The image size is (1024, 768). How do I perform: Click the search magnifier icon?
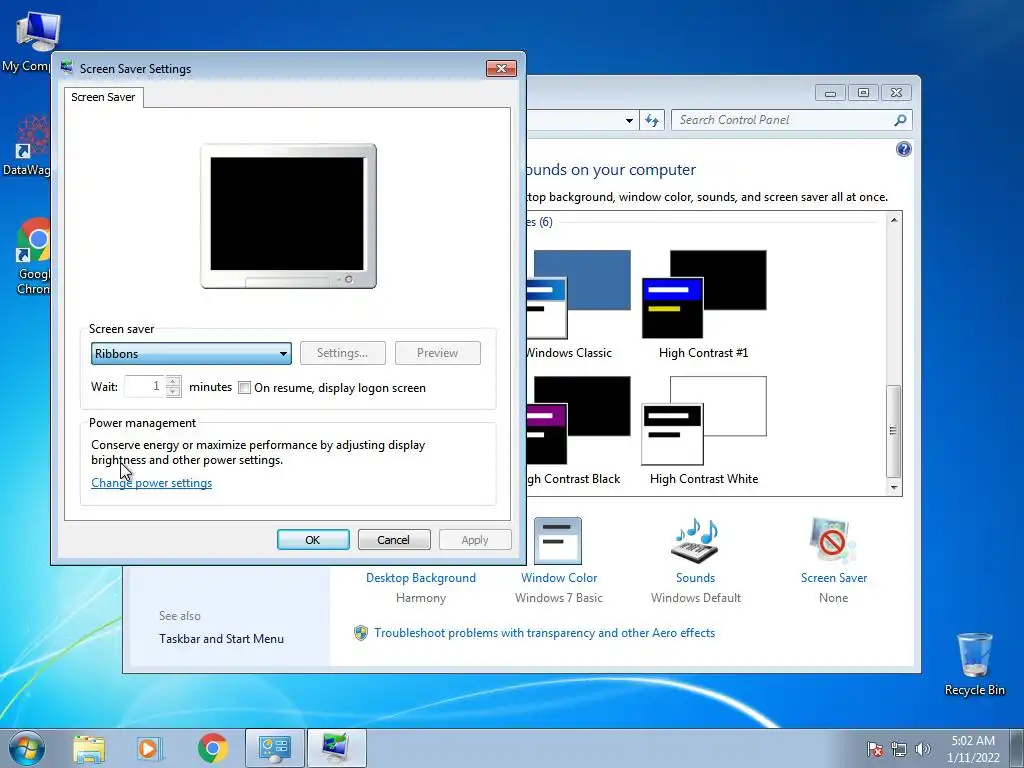pos(901,120)
